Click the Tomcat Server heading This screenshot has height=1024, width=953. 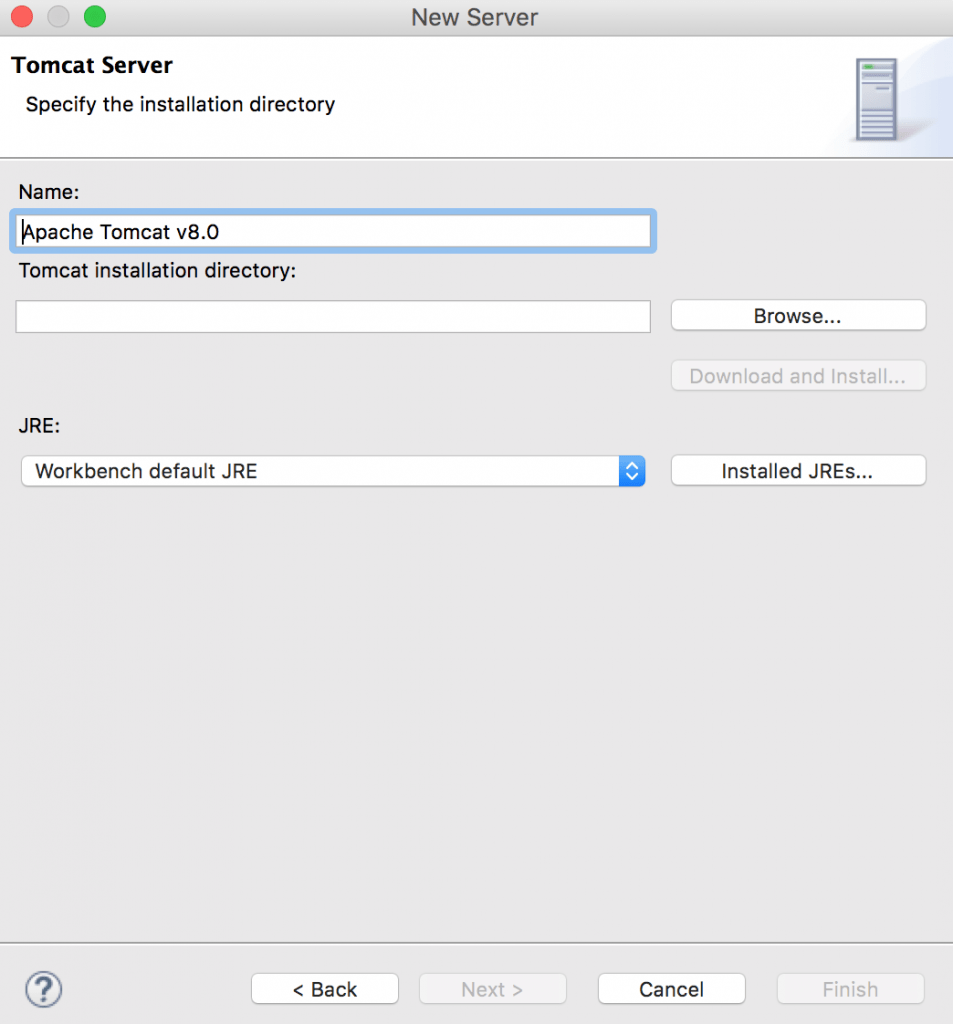tap(91, 65)
